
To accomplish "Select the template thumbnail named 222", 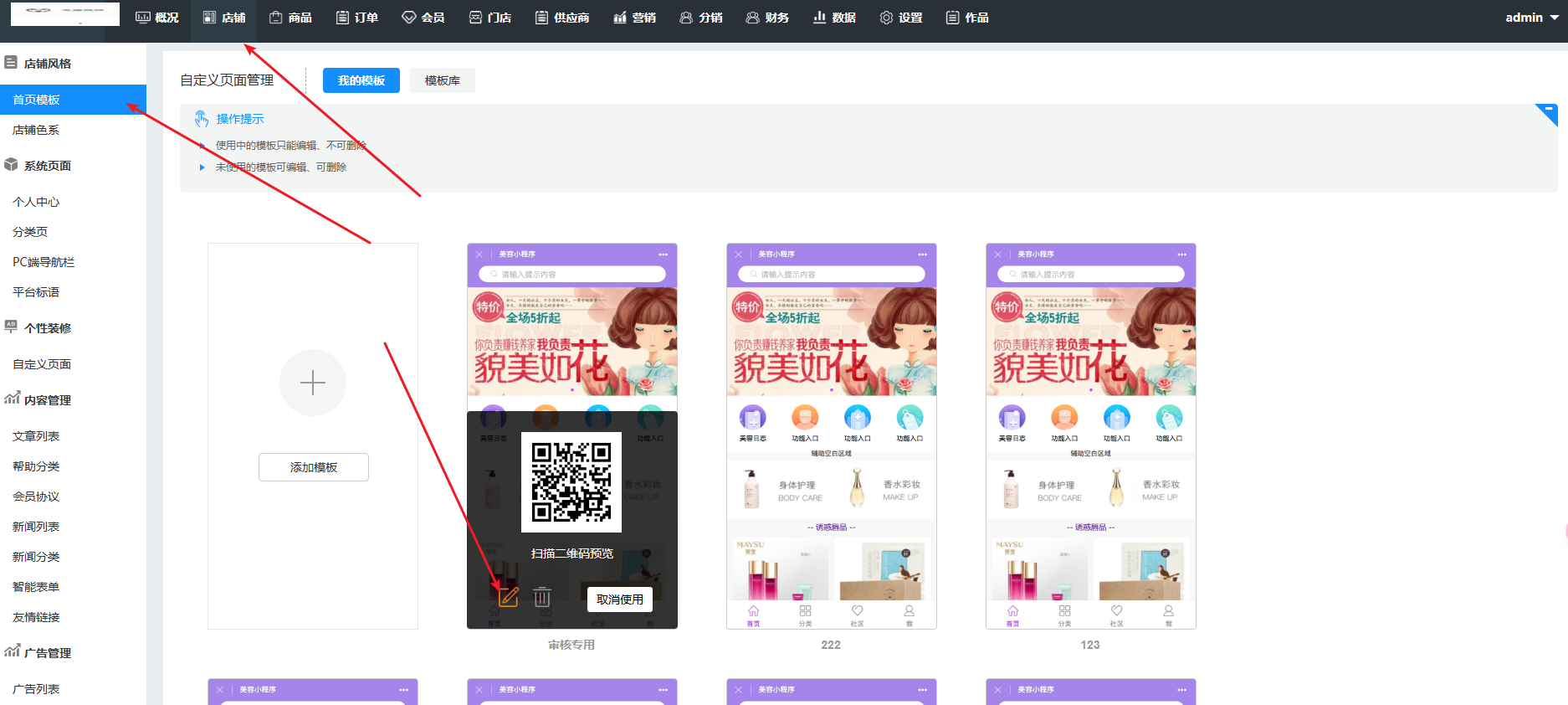I will (831, 435).
